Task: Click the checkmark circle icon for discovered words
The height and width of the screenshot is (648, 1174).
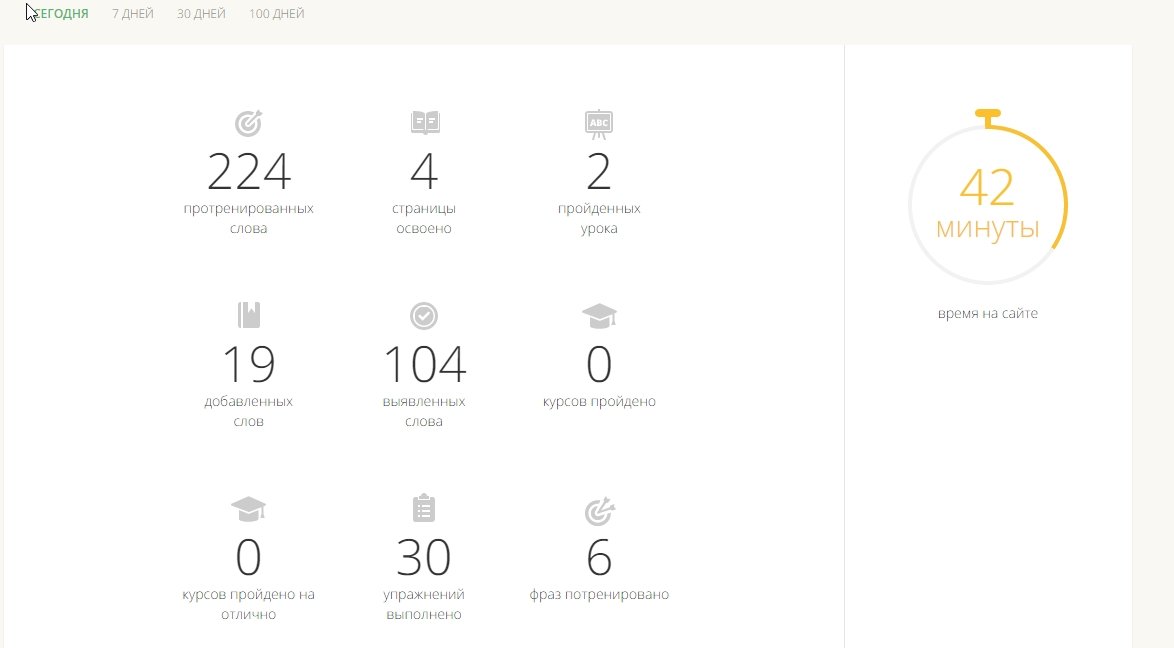Action: [424, 316]
